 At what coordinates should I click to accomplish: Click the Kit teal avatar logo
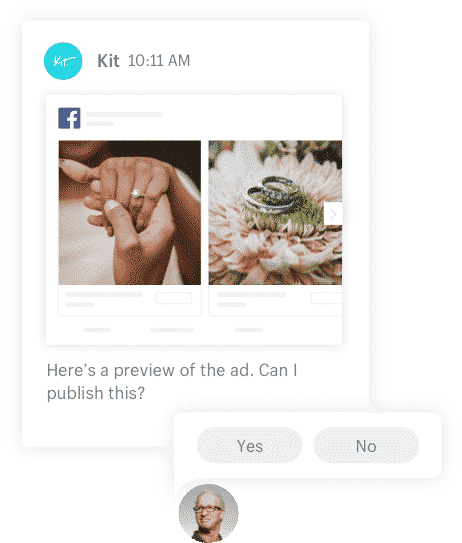point(63,61)
